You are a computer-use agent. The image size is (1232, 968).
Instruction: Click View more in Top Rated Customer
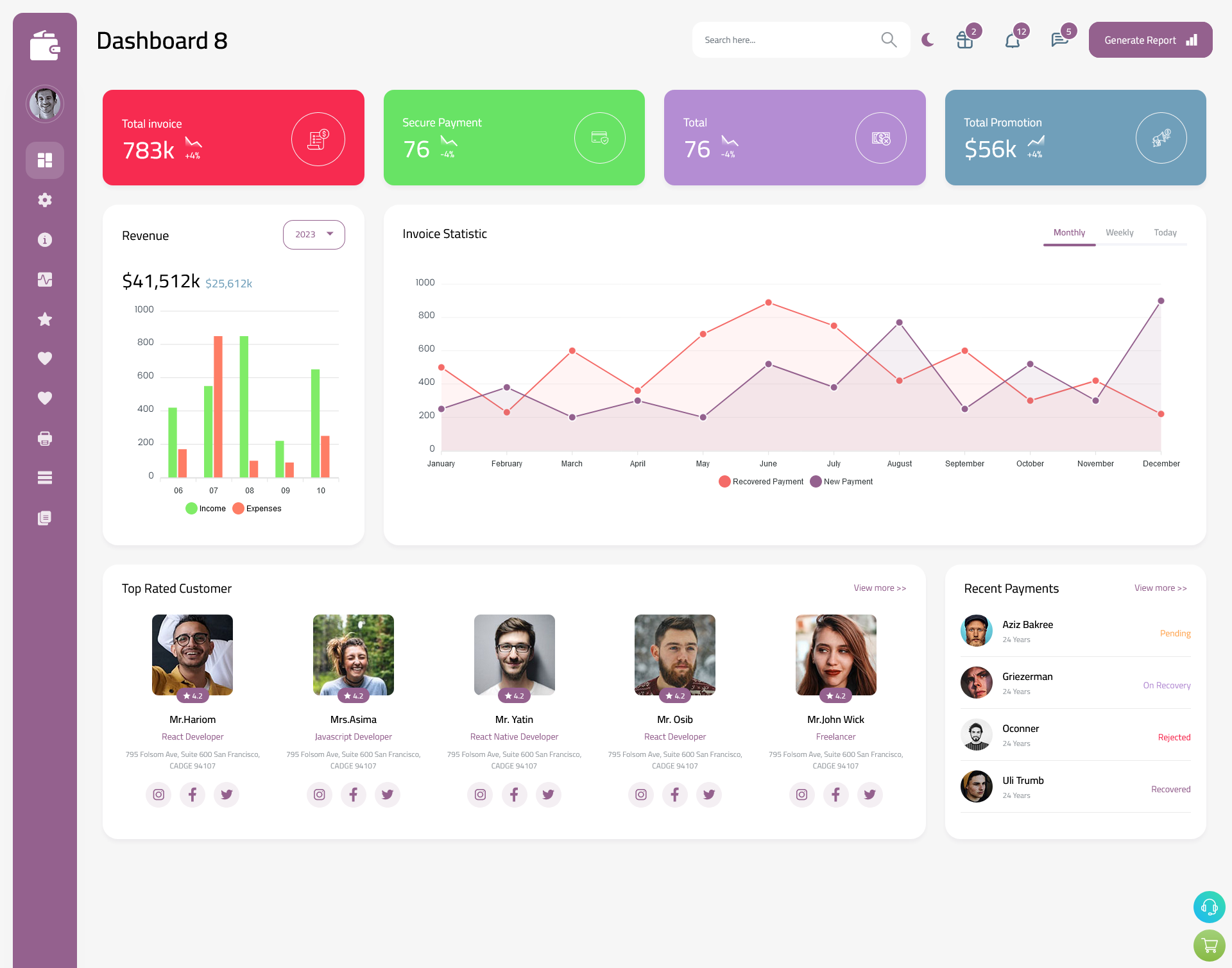878,588
